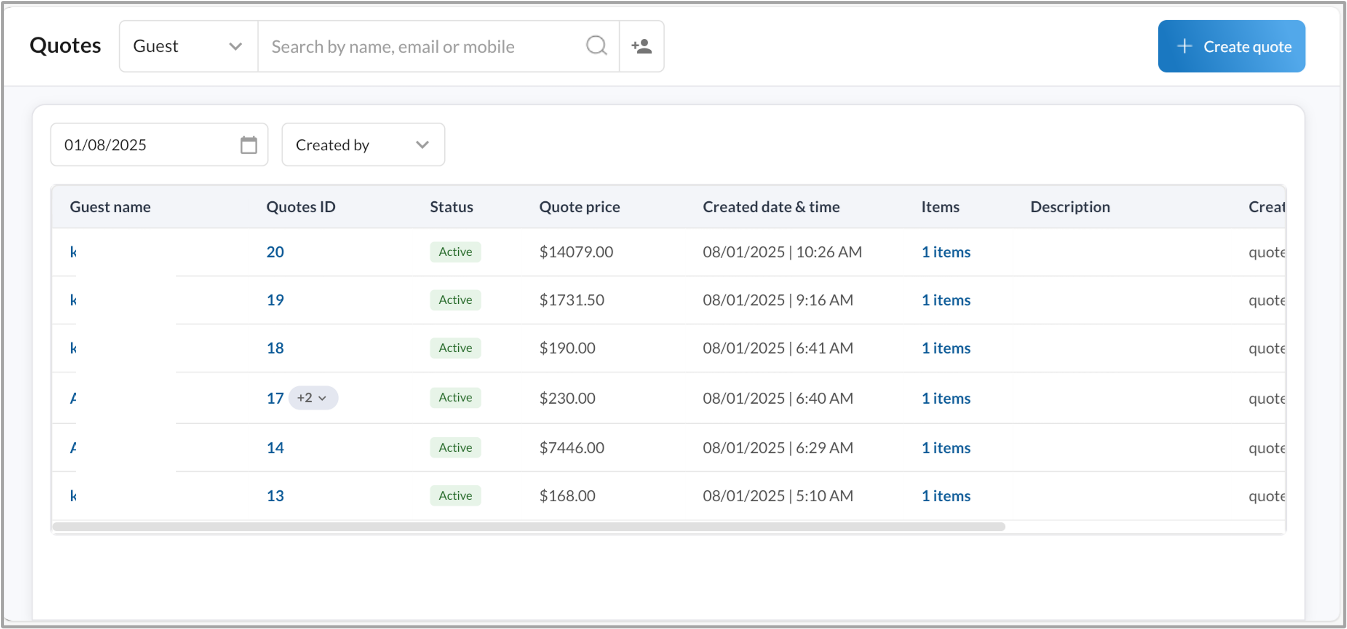This screenshot has width=1347, height=629.
Task: Click the 08/01/2025 | 6:41 AM timestamp
Action: tap(778, 348)
